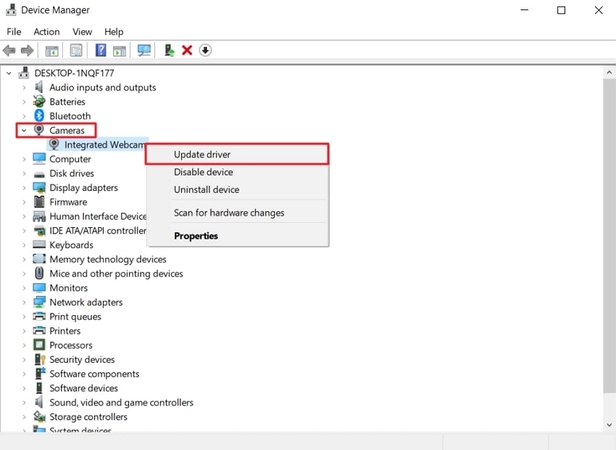This screenshot has height=450, width=616.
Task: Click the Audio inputs and outputs speaker icon
Action: [x=39, y=87]
